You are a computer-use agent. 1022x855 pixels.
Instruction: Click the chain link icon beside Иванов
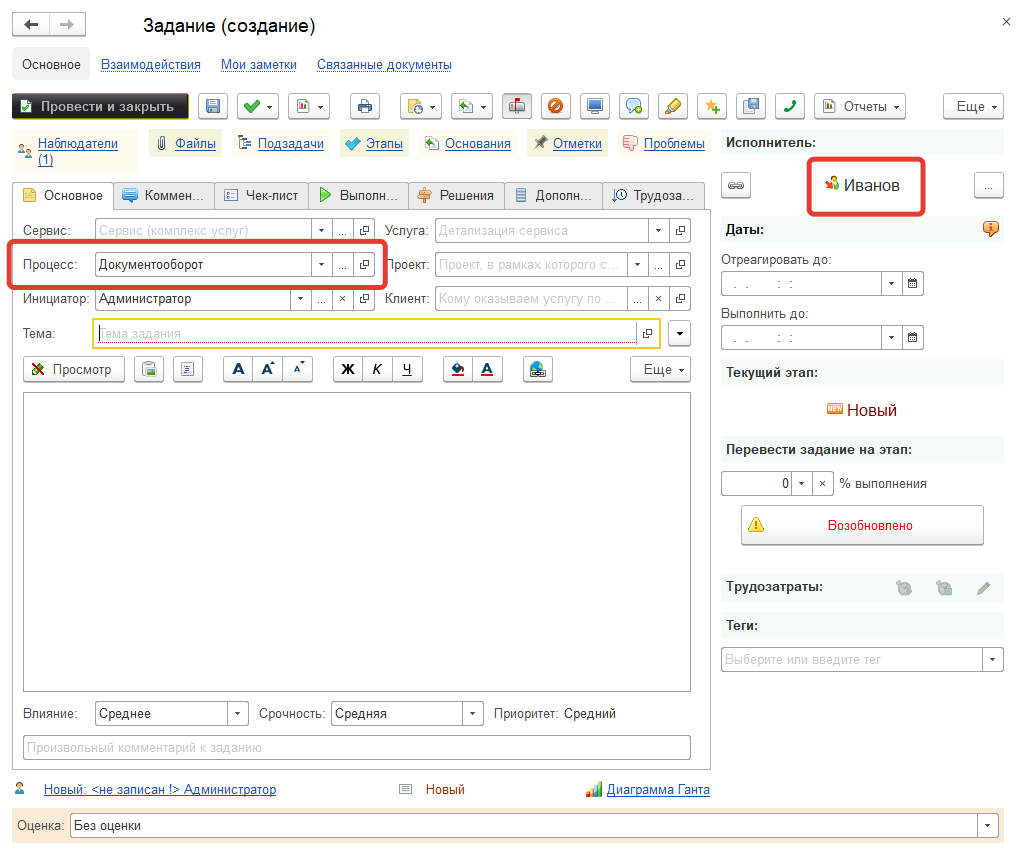pos(736,185)
